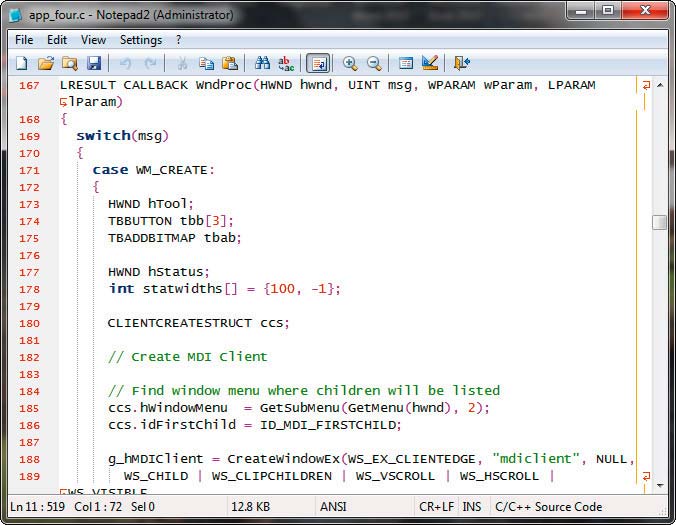
Task: Click GetSubMenu on line 185
Action: click(300, 408)
